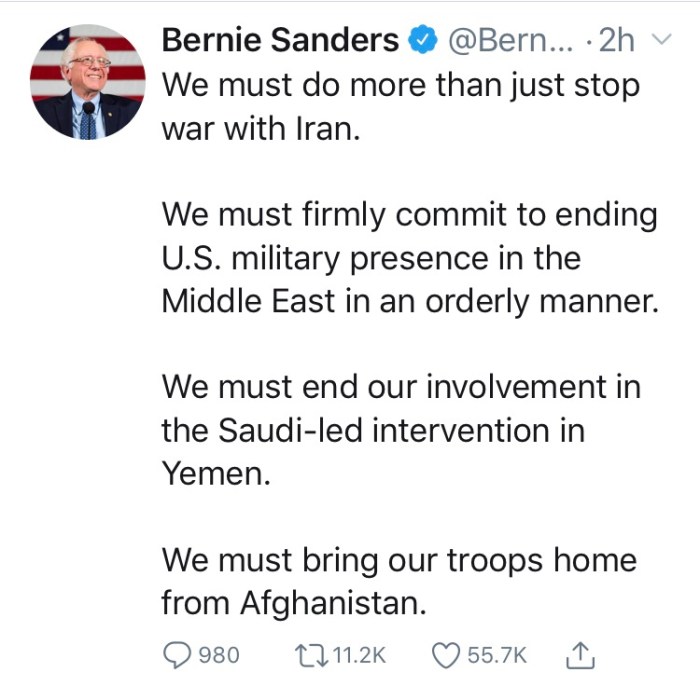700x686 pixels.
Task: Open the tweet options chevron menu
Action: pyautogui.click(x=659, y=41)
